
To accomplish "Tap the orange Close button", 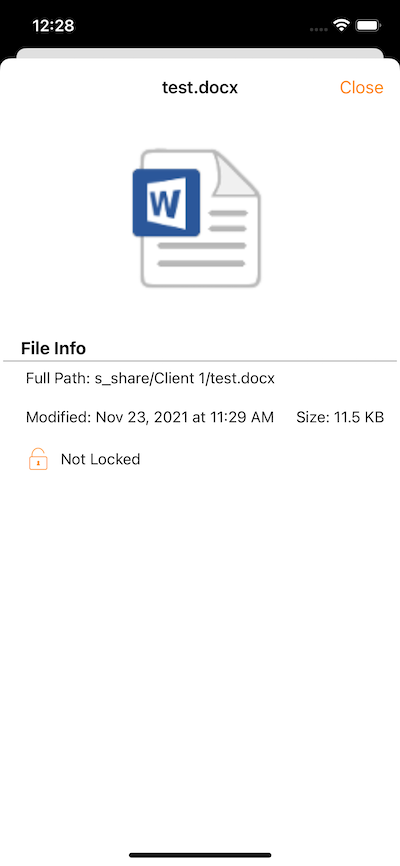I will pos(361,87).
